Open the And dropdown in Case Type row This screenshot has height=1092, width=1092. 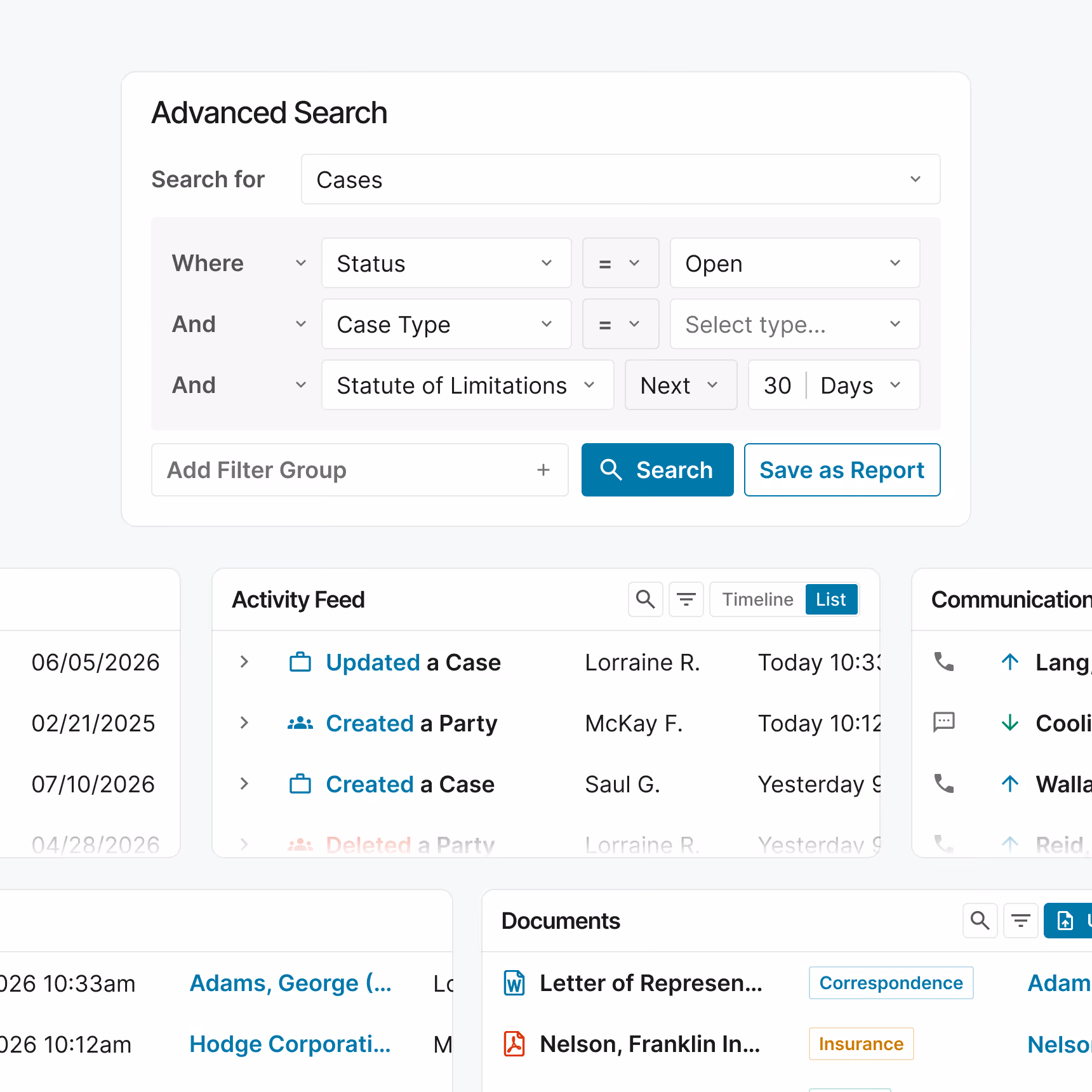click(x=239, y=324)
